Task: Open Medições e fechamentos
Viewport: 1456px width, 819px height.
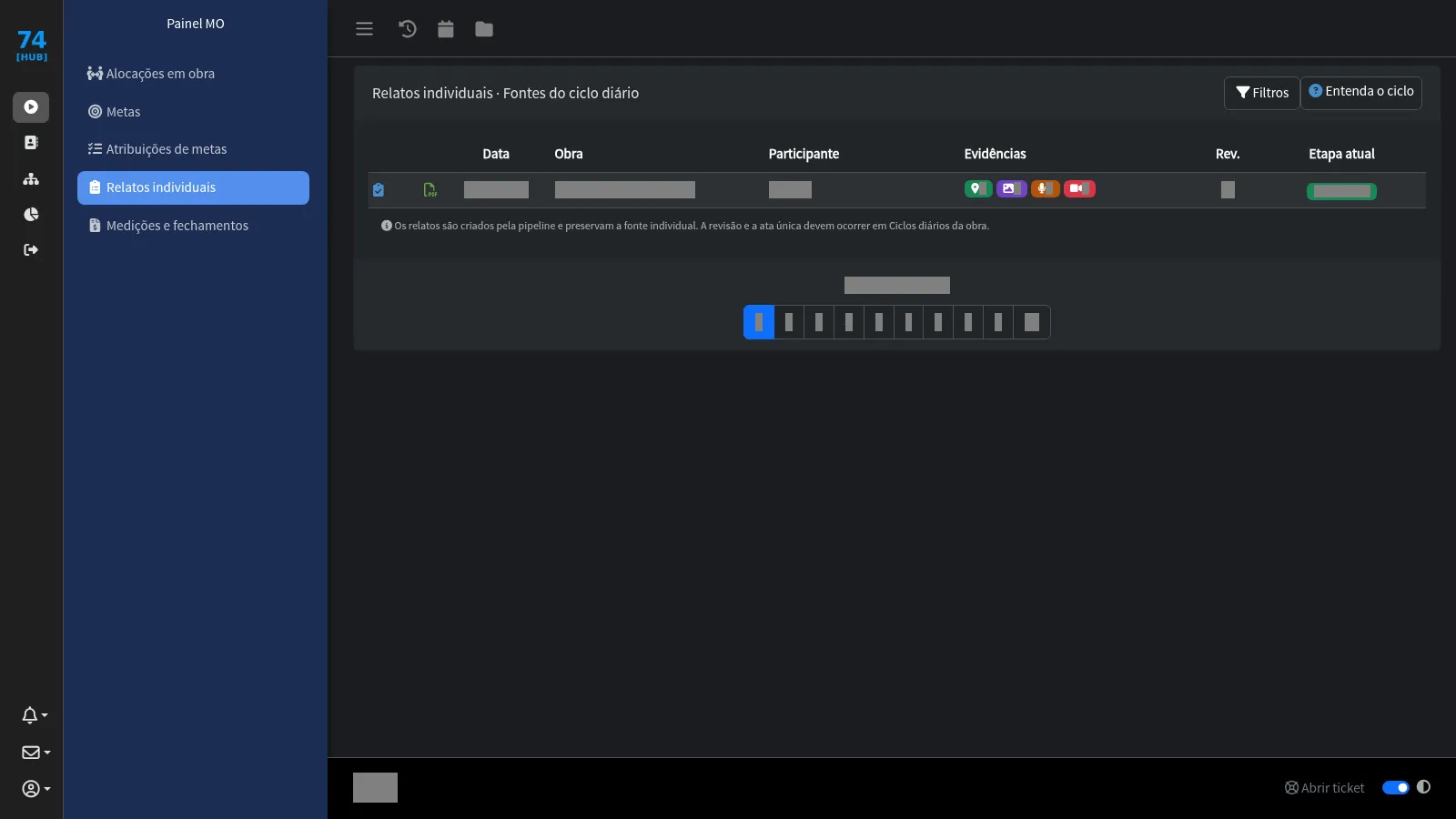Action: point(193,226)
